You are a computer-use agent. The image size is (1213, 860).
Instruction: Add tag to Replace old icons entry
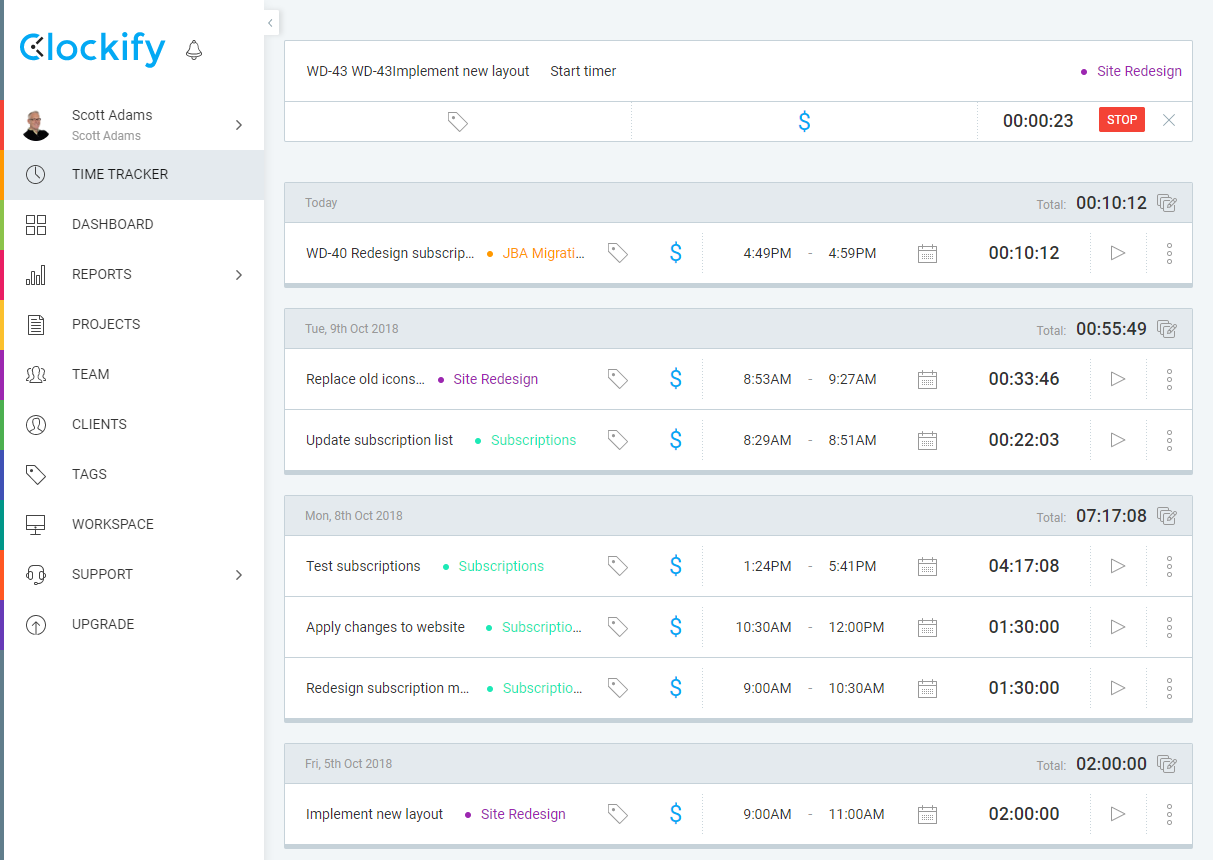tap(618, 379)
